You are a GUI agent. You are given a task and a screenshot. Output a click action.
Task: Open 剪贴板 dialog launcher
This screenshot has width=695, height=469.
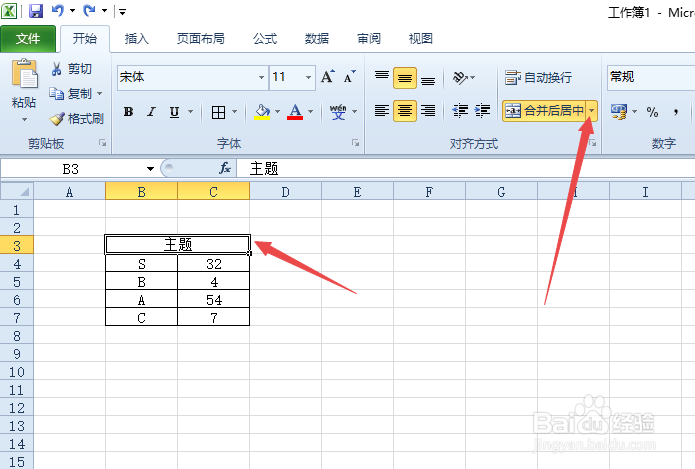coord(103,143)
